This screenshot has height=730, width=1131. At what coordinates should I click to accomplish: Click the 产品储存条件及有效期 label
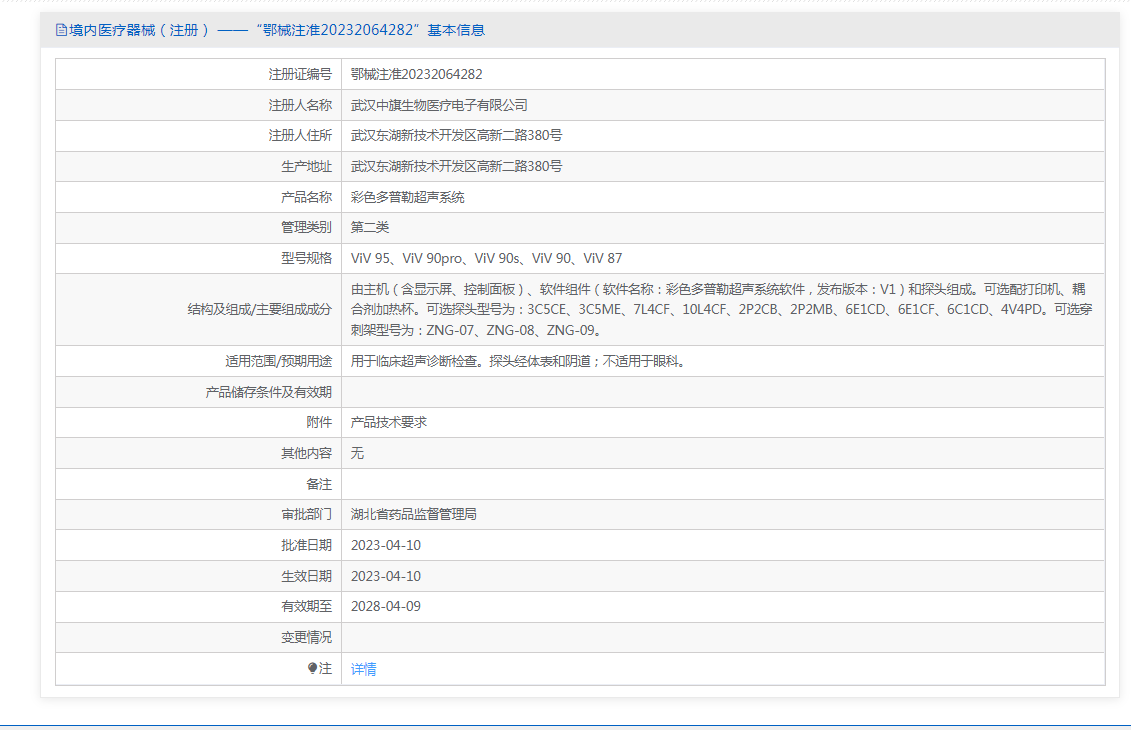tap(268, 392)
